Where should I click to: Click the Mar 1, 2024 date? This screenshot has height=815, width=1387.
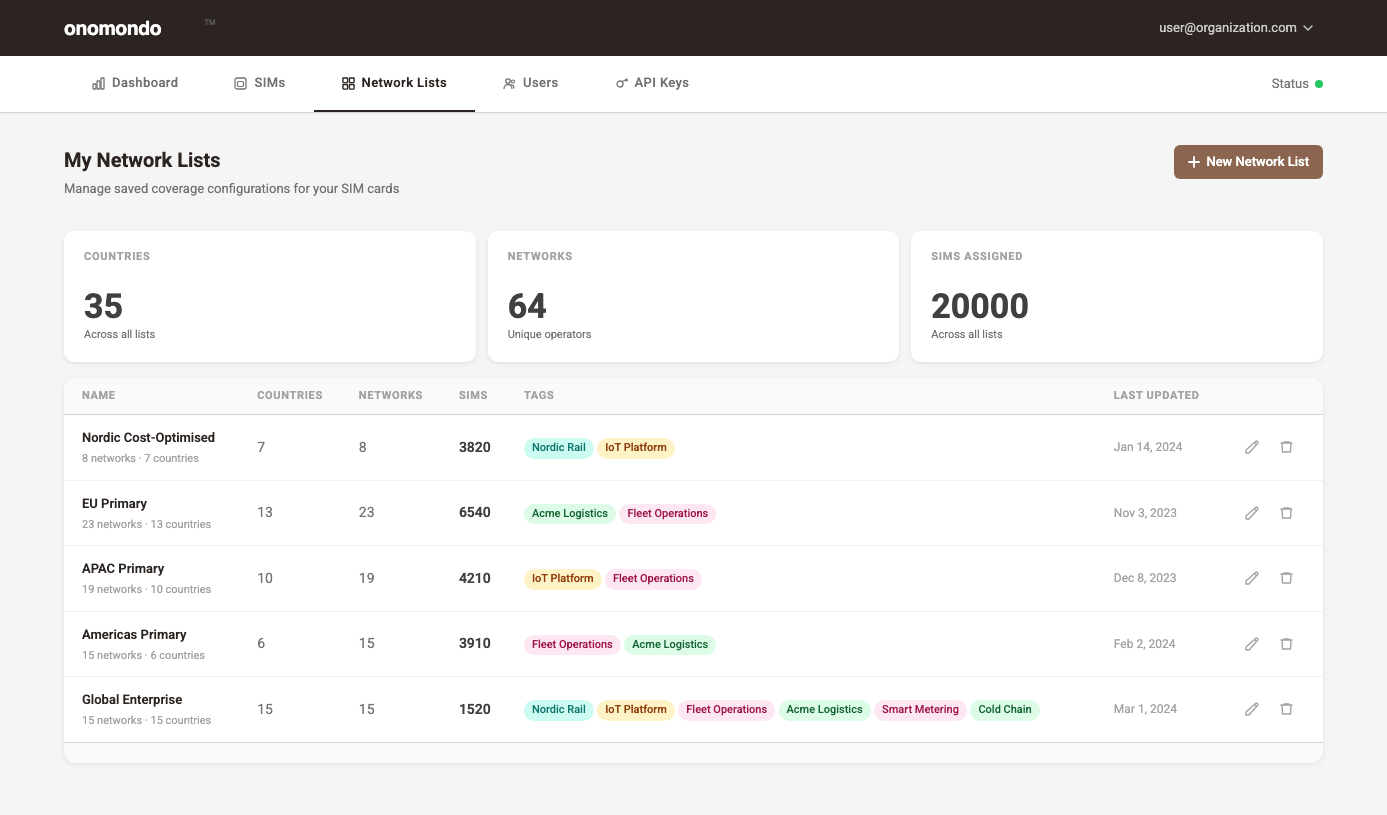point(1145,709)
